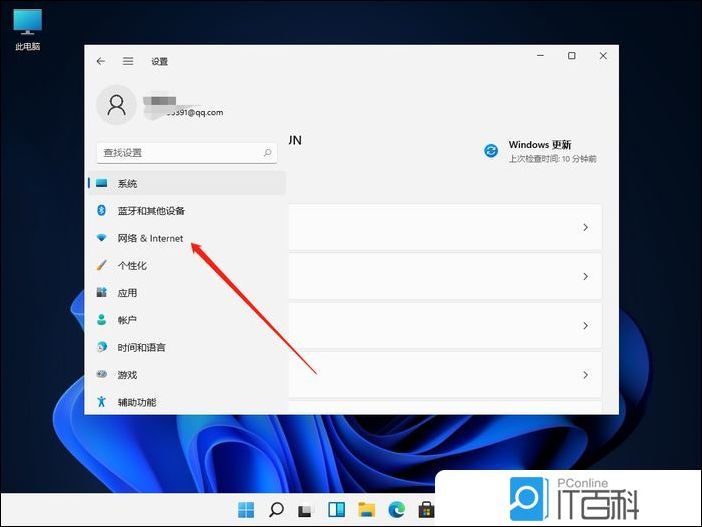This screenshot has width=702, height=527.
Task: Open 网络 & Internet settings
Action: [x=187, y=238]
